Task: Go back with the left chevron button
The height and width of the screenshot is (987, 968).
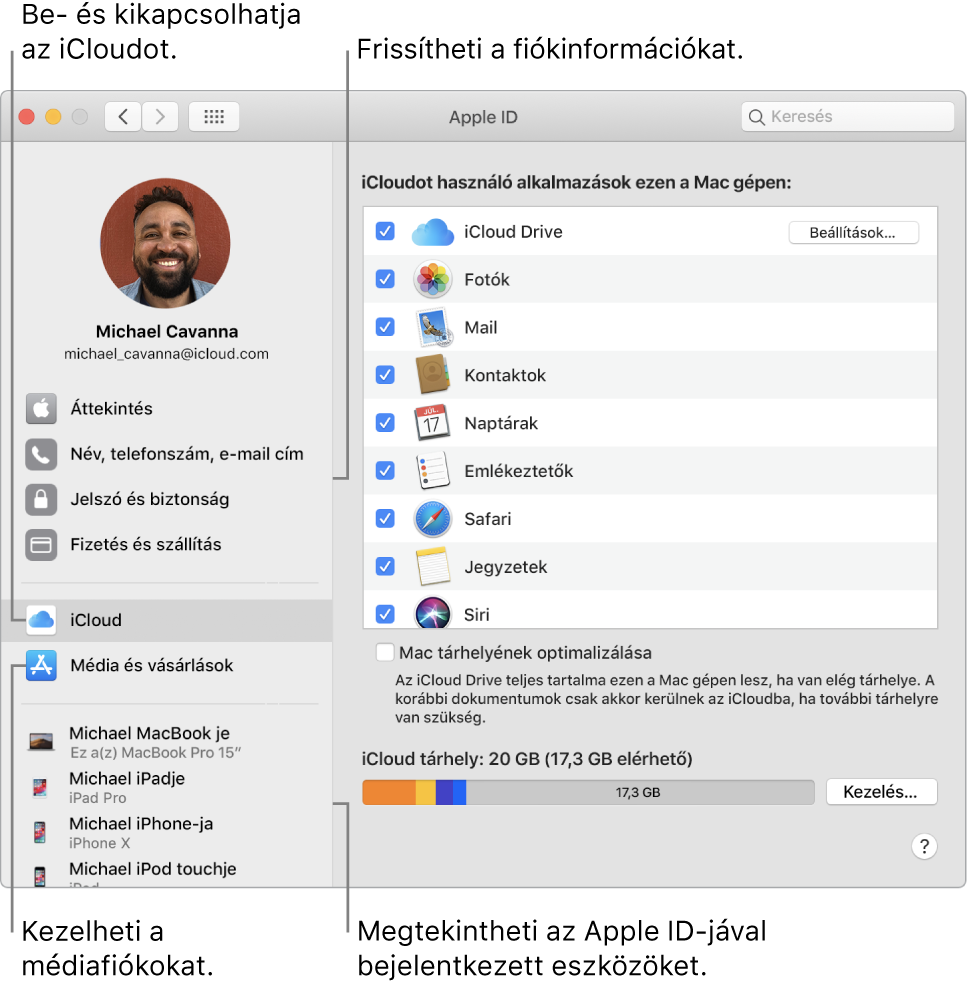Action: [123, 116]
